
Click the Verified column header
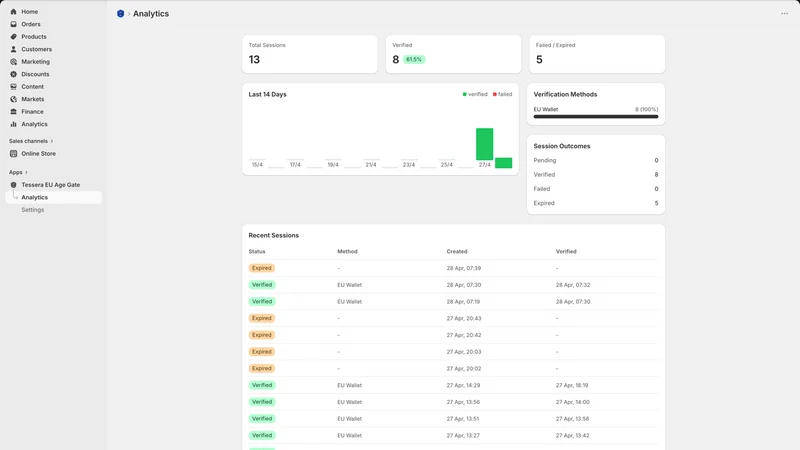coord(566,252)
